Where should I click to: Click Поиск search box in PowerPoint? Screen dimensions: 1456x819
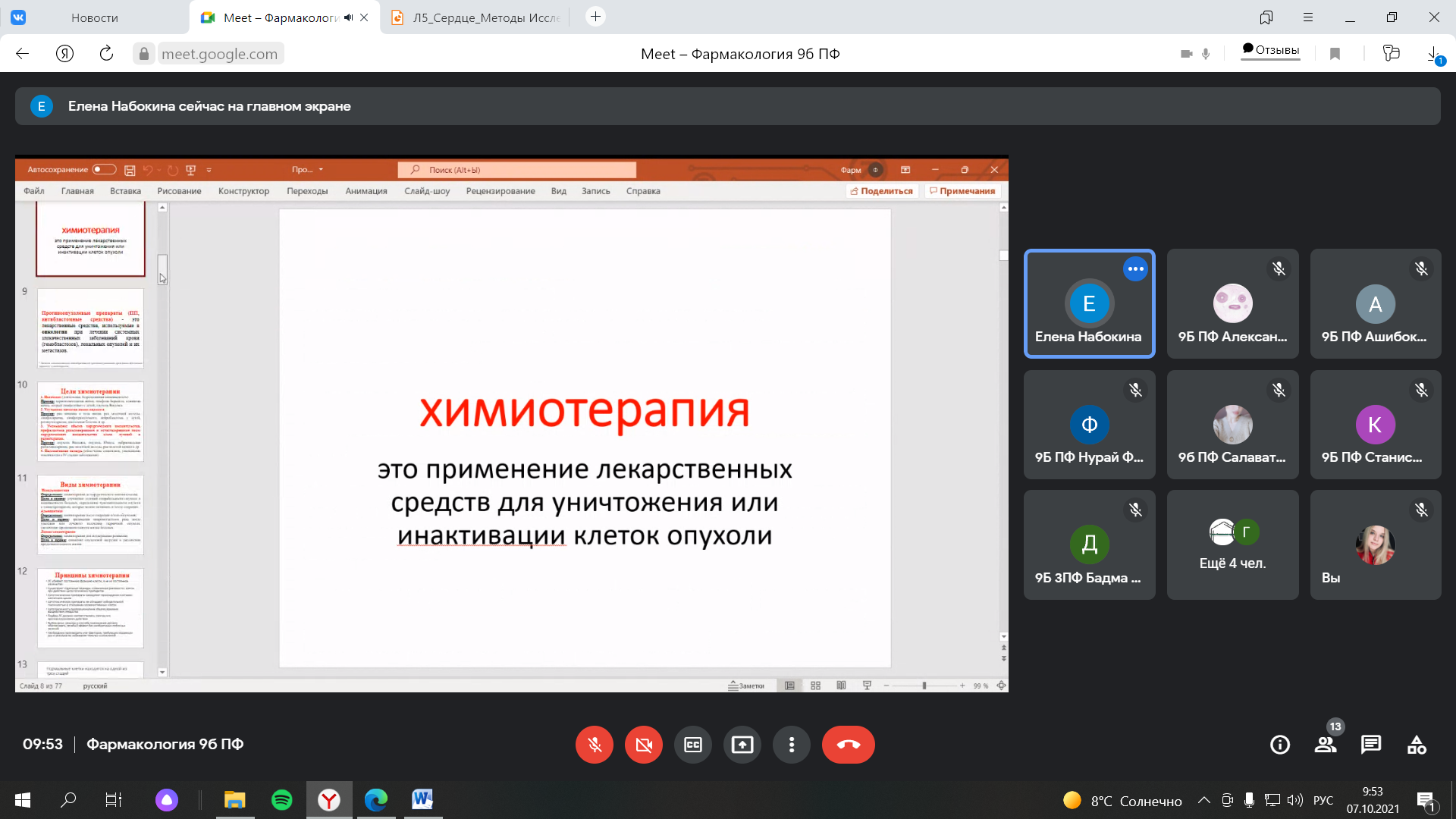516,170
